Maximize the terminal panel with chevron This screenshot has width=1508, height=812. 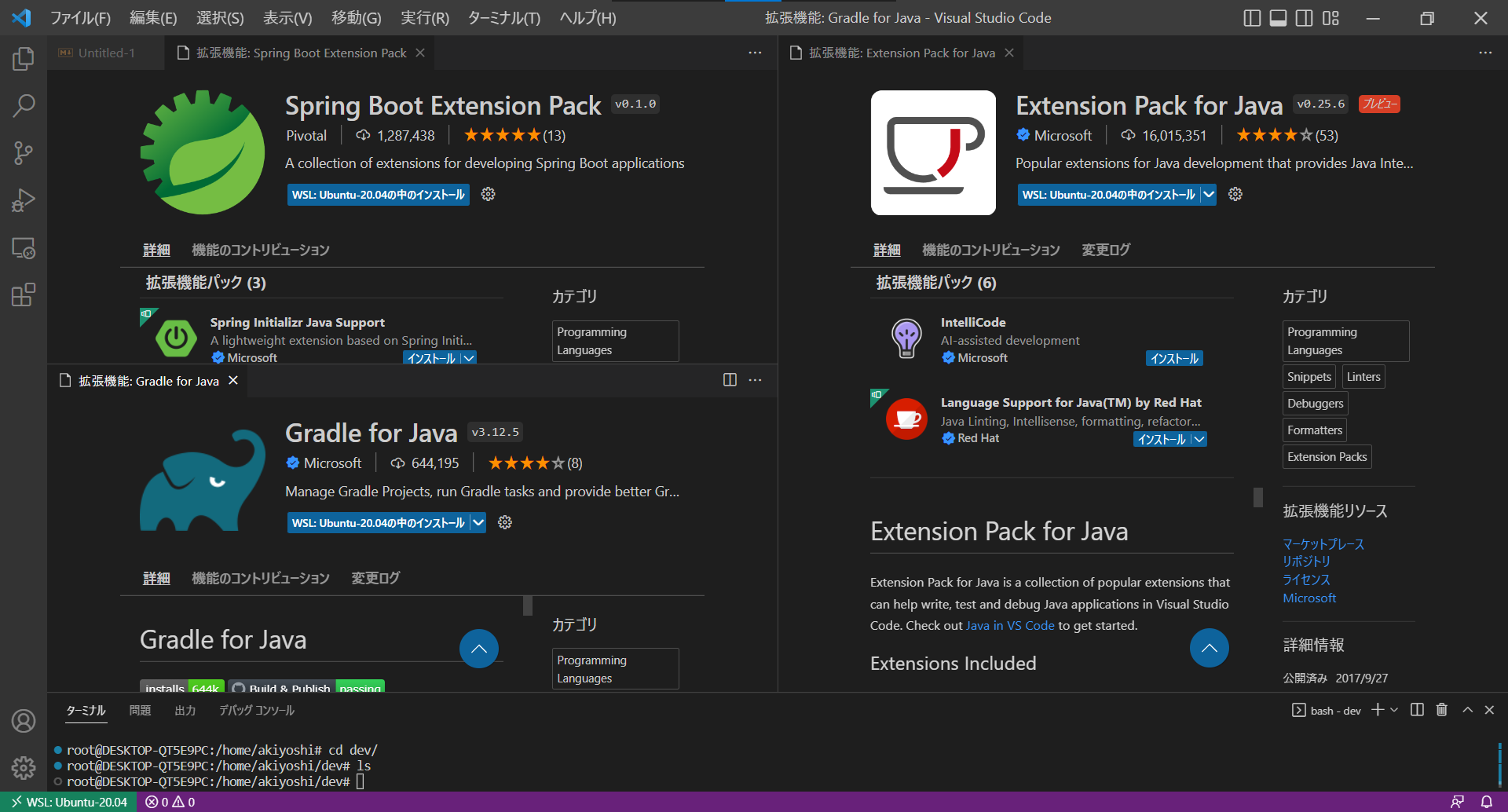coord(1467,710)
